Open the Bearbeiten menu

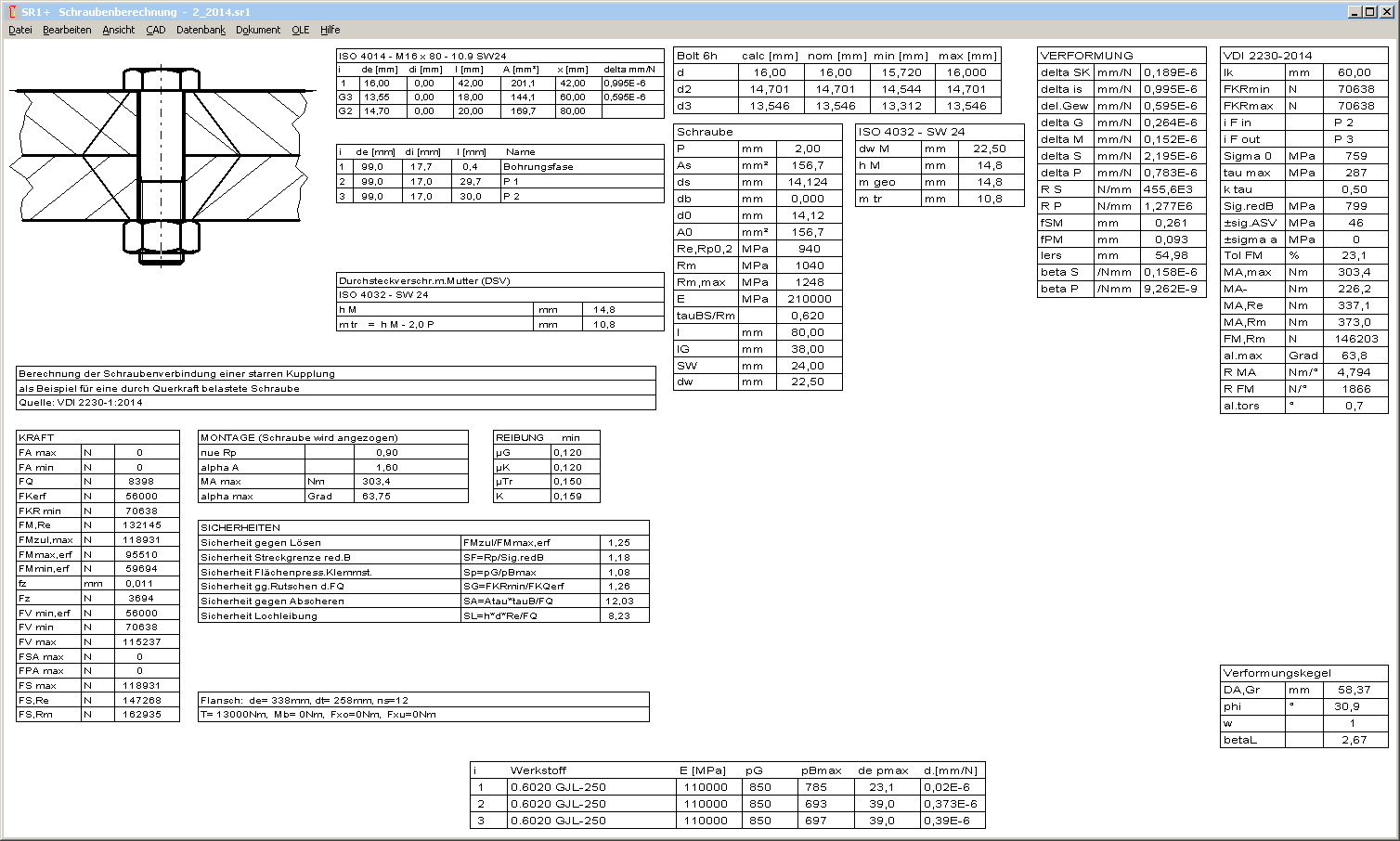[65, 30]
